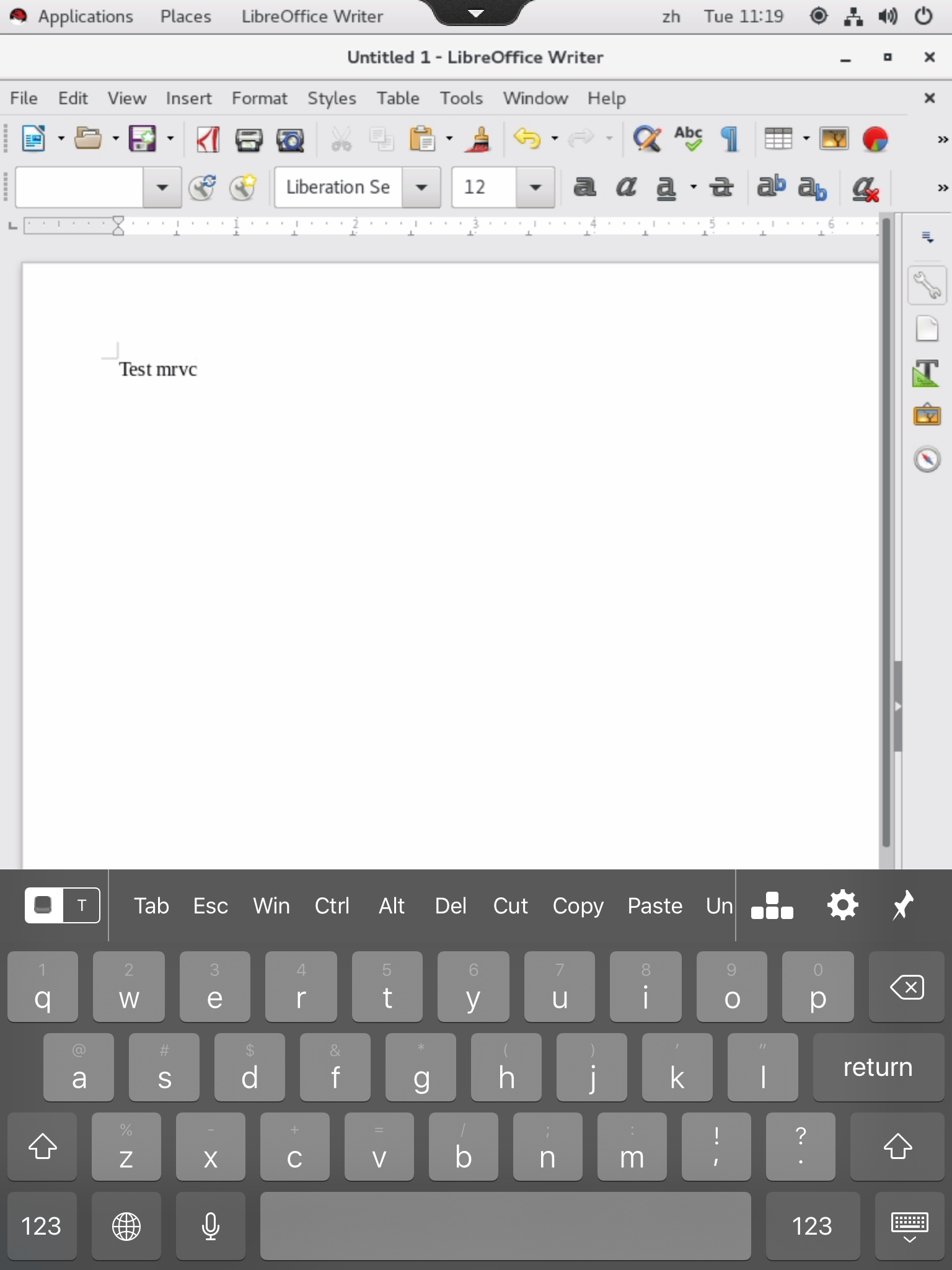Open the Tools menu
This screenshot has width=952, height=1270.
461,98
